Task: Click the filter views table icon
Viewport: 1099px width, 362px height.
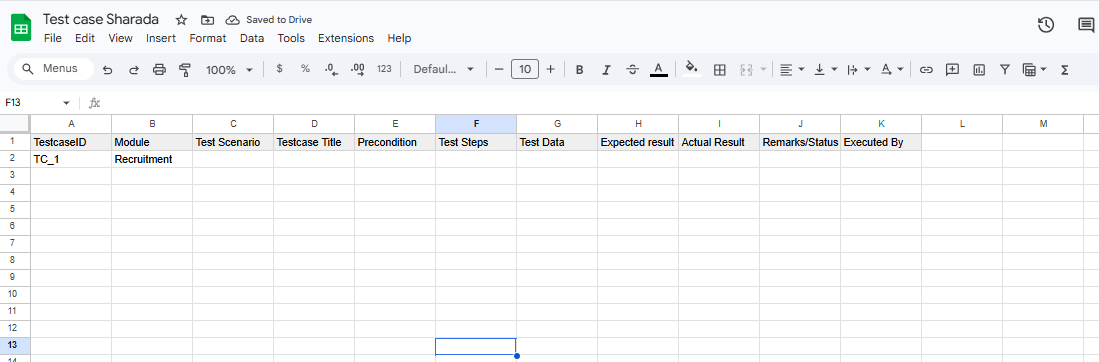Action: click(1030, 69)
